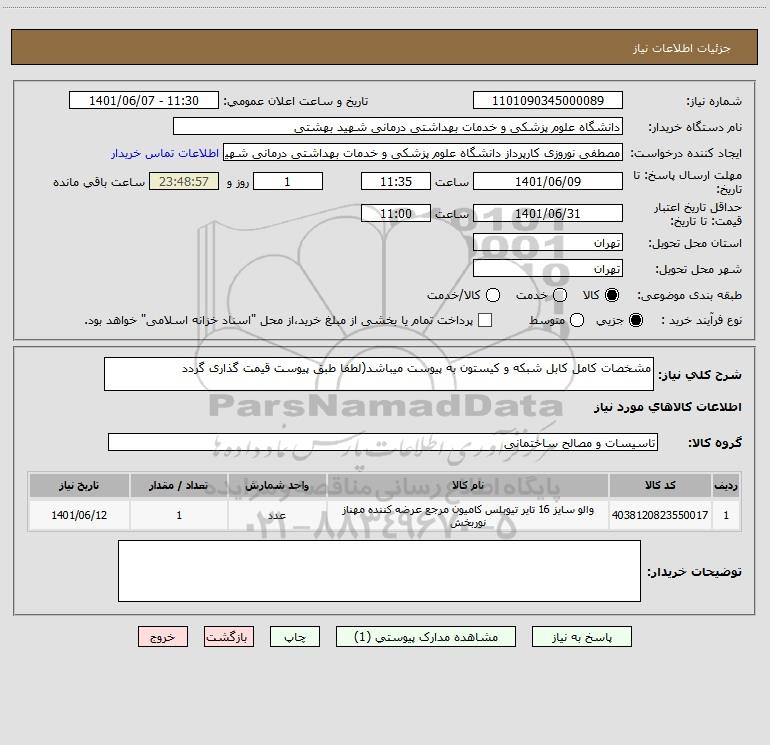Click the delivery province field تهران
770x745 pixels.
coord(548,242)
